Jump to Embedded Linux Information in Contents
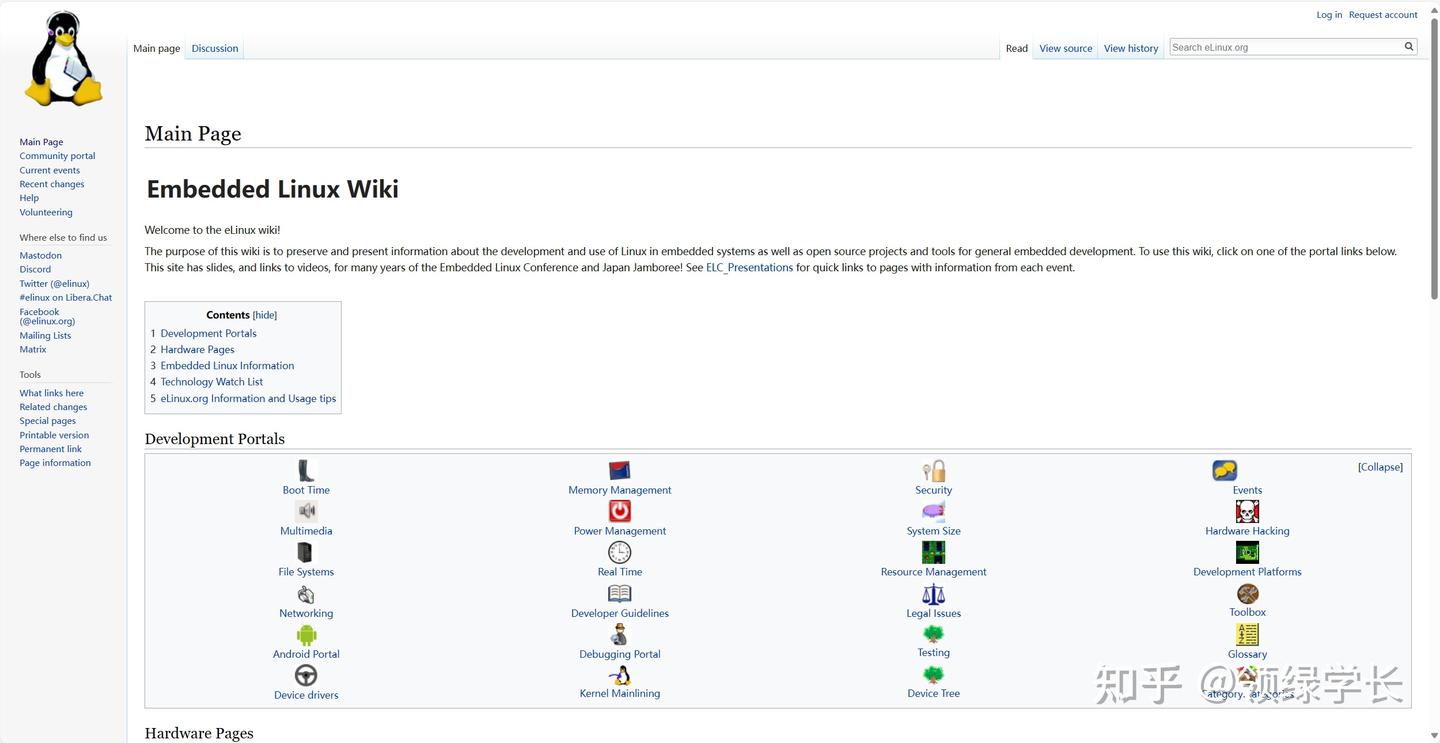 [227, 366]
